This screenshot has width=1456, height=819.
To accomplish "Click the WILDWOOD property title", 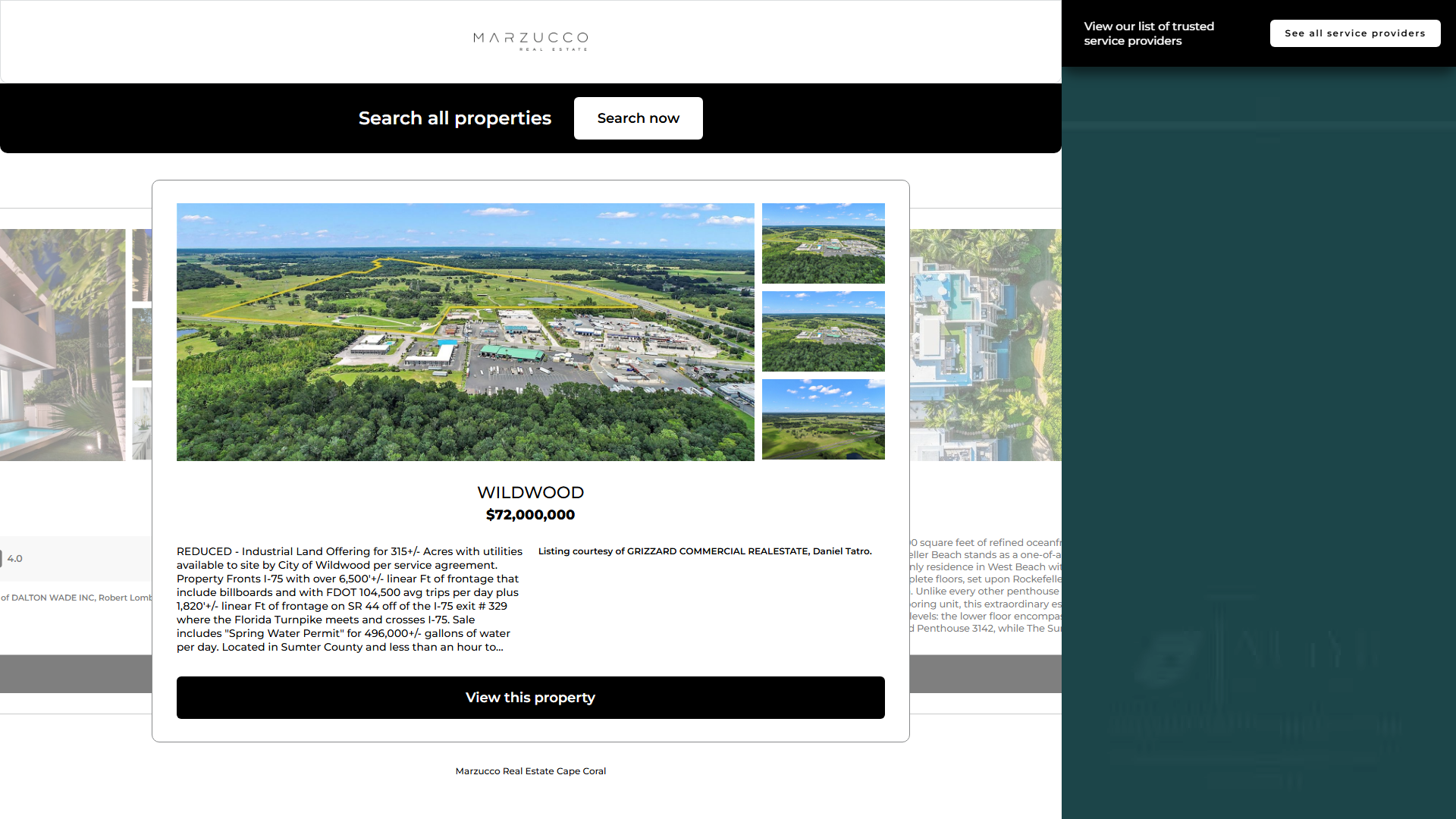I will [x=530, y=492].
